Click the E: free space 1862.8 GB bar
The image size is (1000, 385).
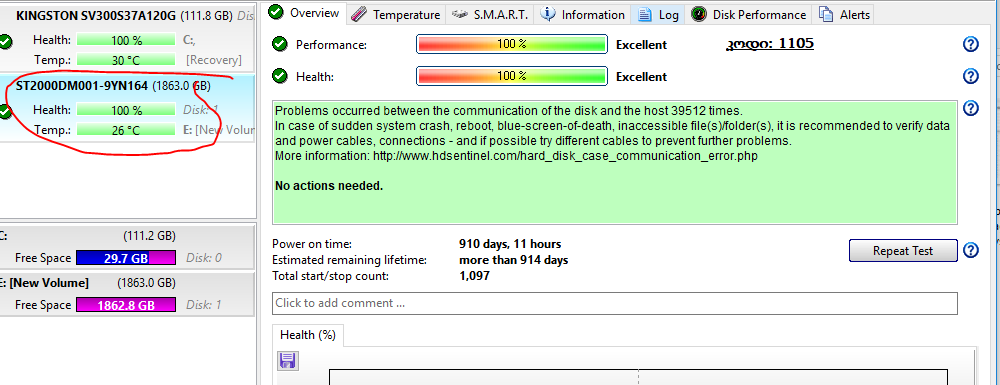pyautogui.click(x=126, y=305)
